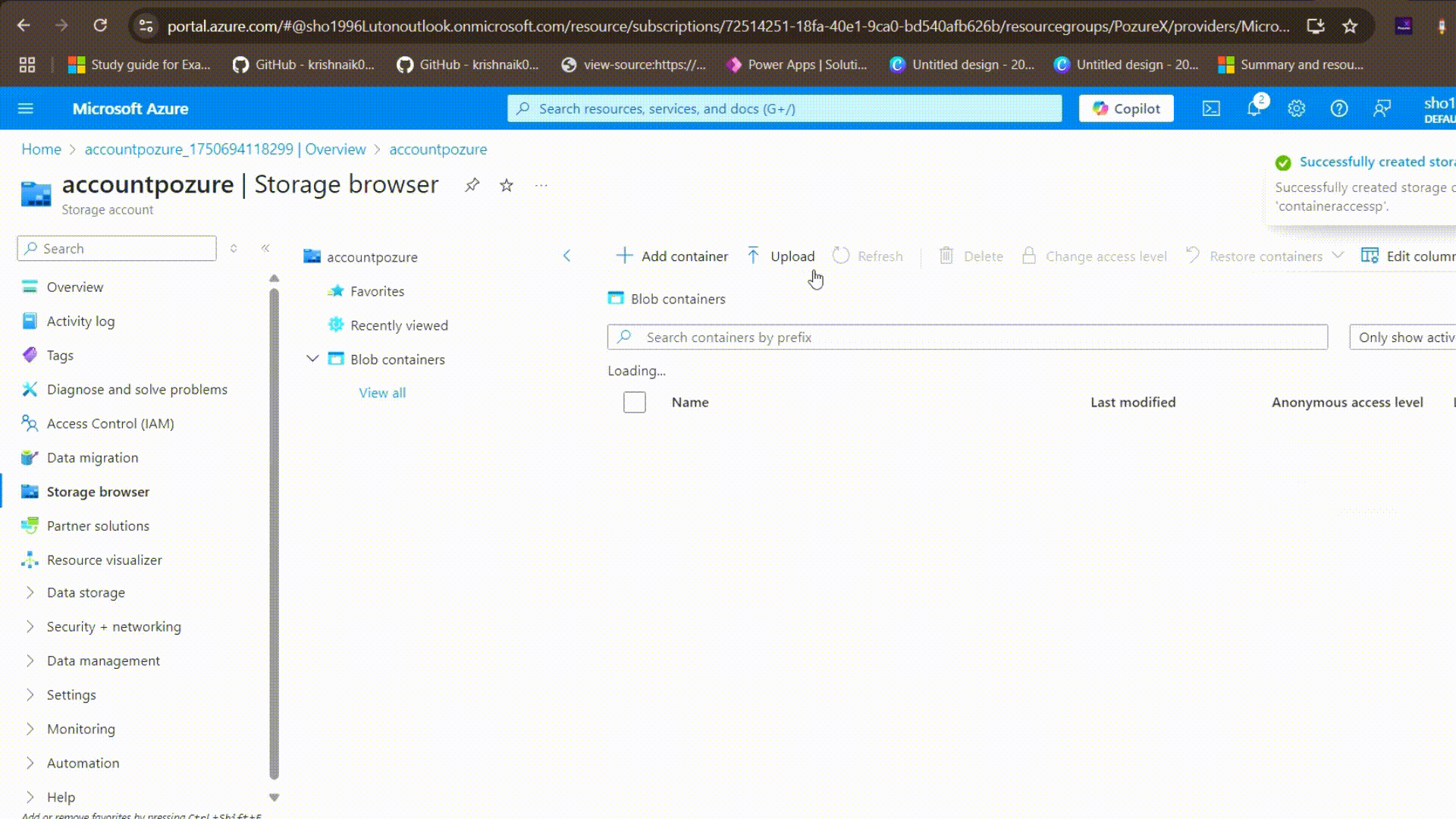The width and height of the screenshot is (1456, 819).
Task: Collapse the storage browser tree pane
Action: pos(566,256)
